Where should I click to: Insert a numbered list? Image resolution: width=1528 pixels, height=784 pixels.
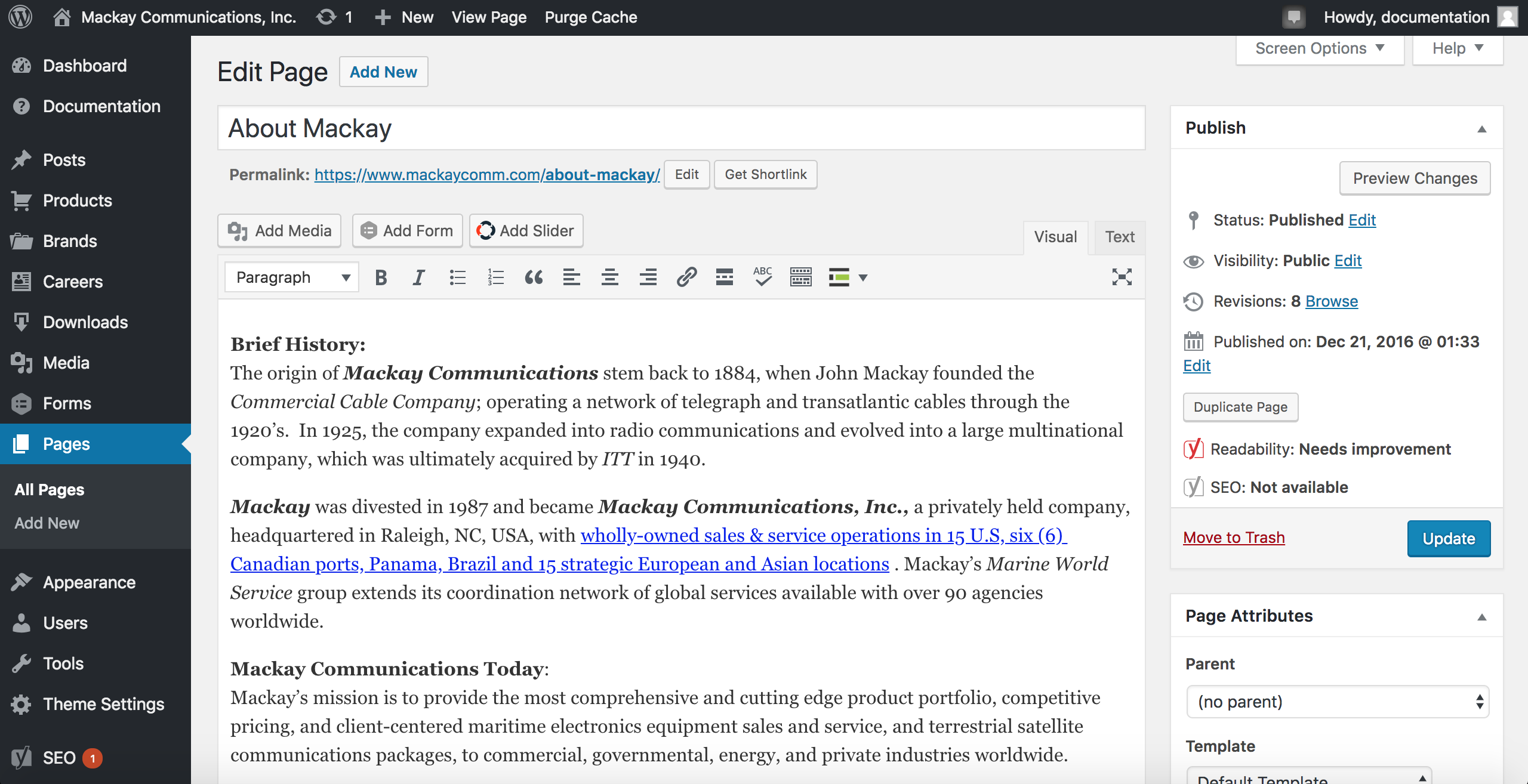pyautogui.click(x=495, y=277)
